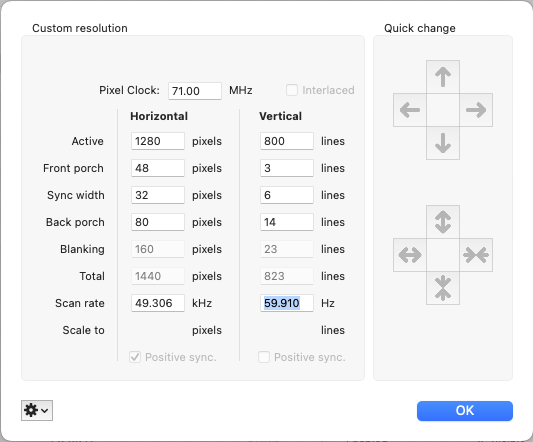Click the Horizontal Front porch field
Viewport: 533px width, 442px height.
(x=158, y=168)
